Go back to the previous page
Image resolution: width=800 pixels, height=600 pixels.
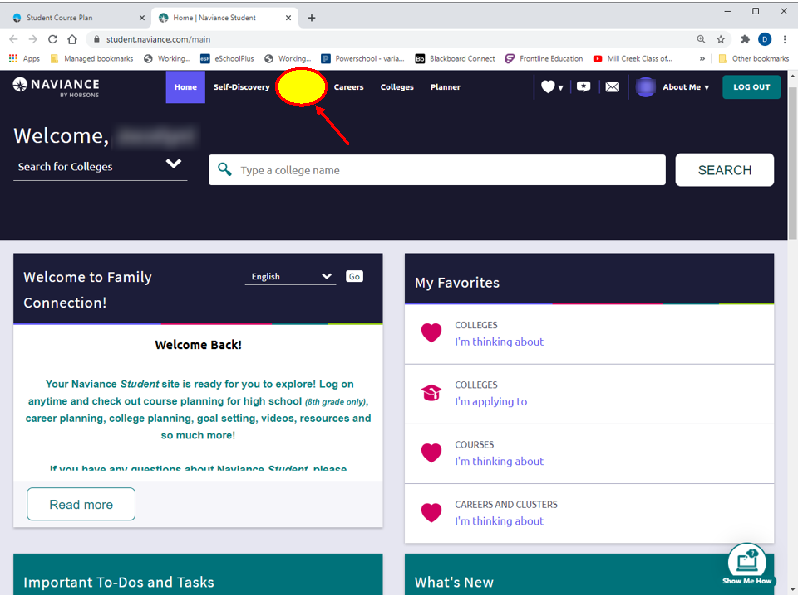coord(13,39)
